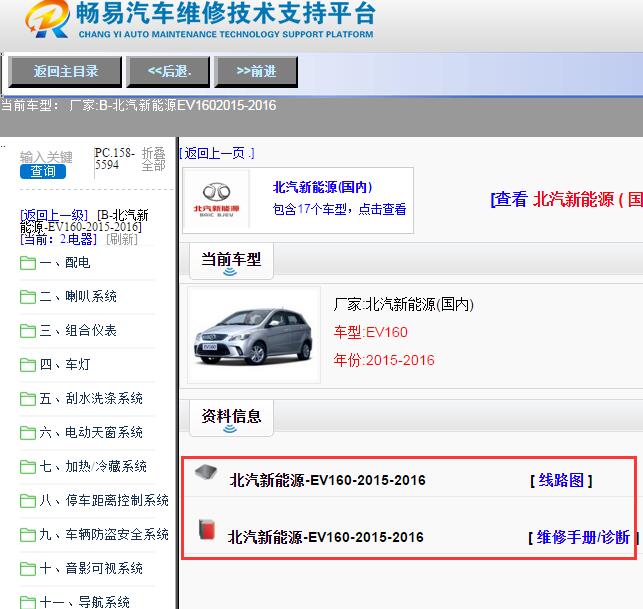This screenshot has height=609, width=643.
Task: Select the 资料信息 tab
Action: click(x=231, y=418)
